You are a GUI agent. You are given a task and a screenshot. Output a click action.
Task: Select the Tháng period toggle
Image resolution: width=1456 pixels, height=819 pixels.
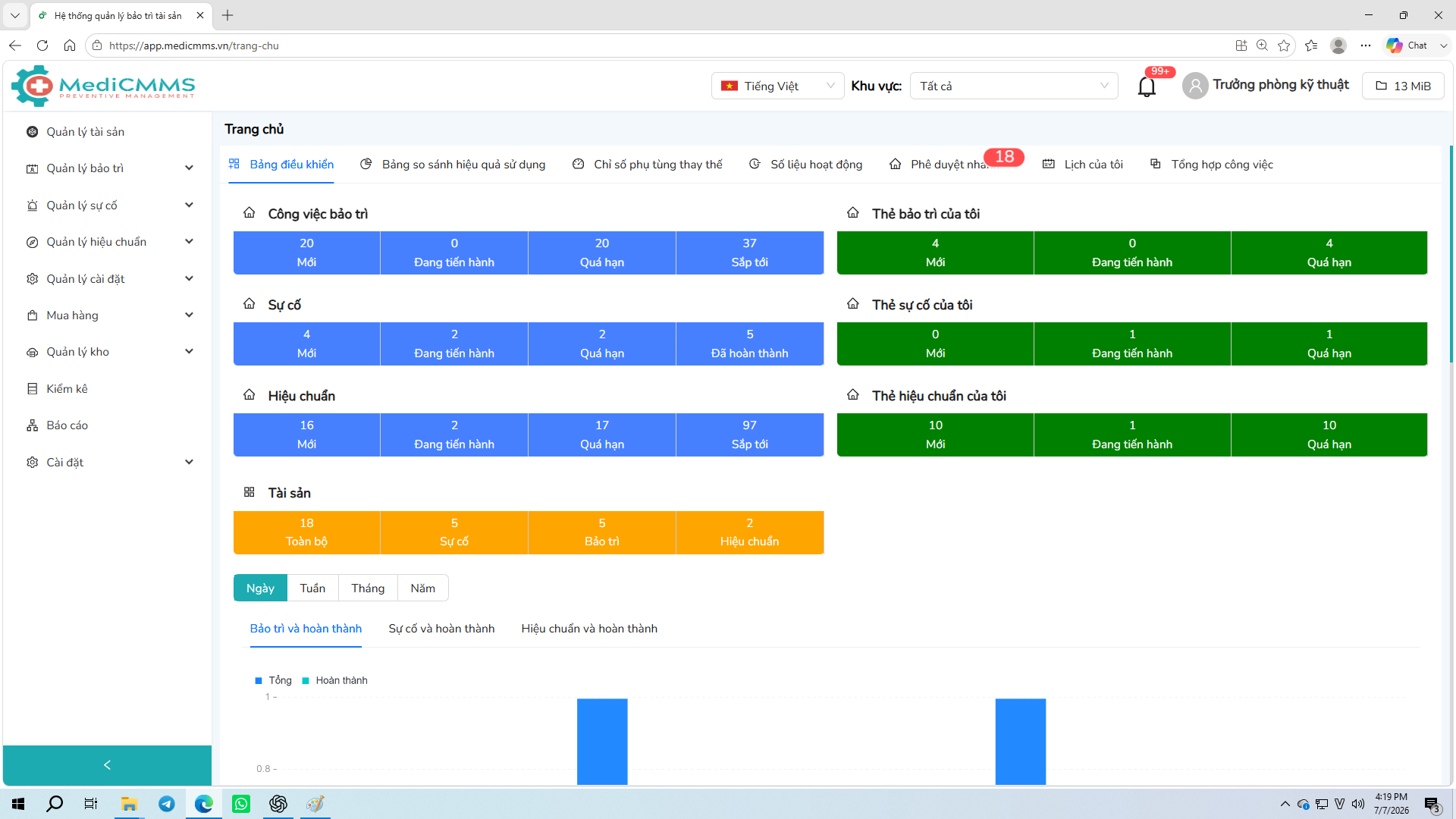[368, 588]
